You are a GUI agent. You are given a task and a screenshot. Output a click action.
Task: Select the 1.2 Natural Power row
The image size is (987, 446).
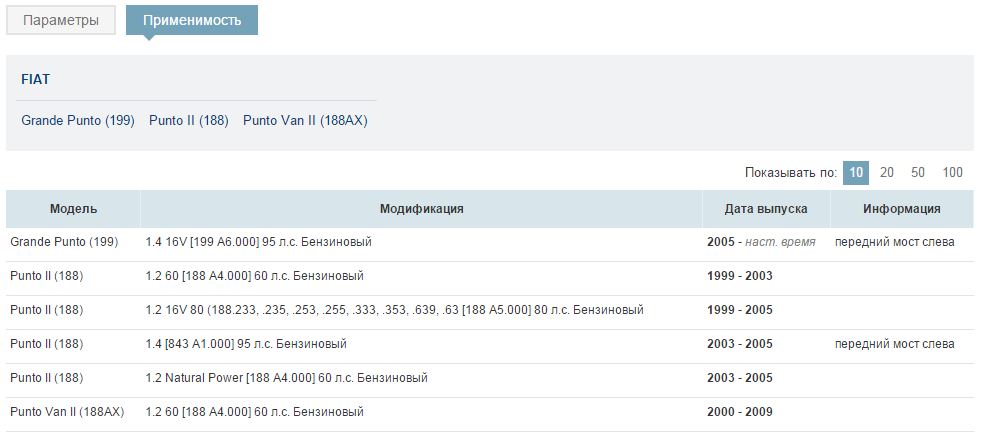(x=286, y=378)
